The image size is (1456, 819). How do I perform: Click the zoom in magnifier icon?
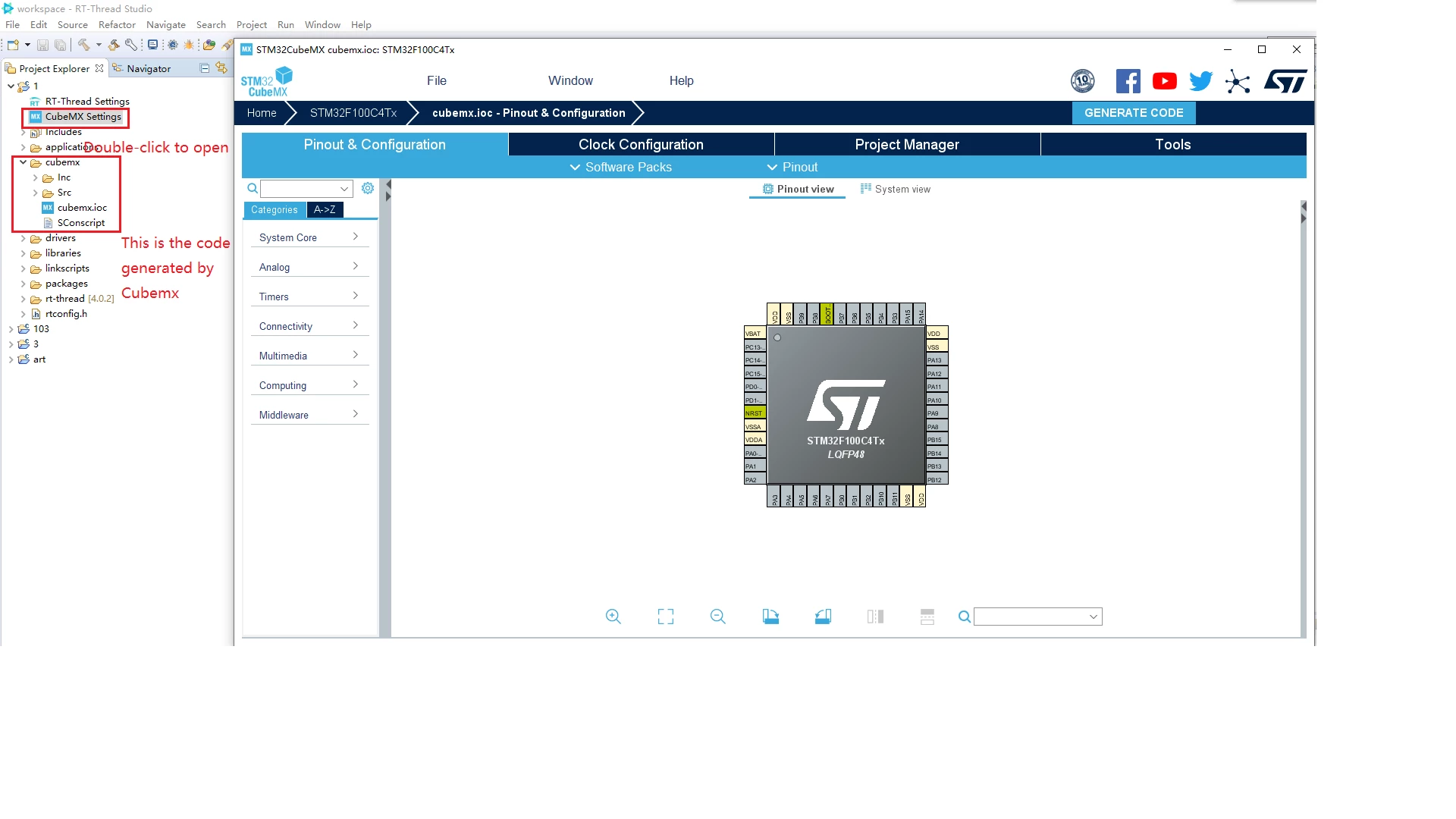pos(613,617)
